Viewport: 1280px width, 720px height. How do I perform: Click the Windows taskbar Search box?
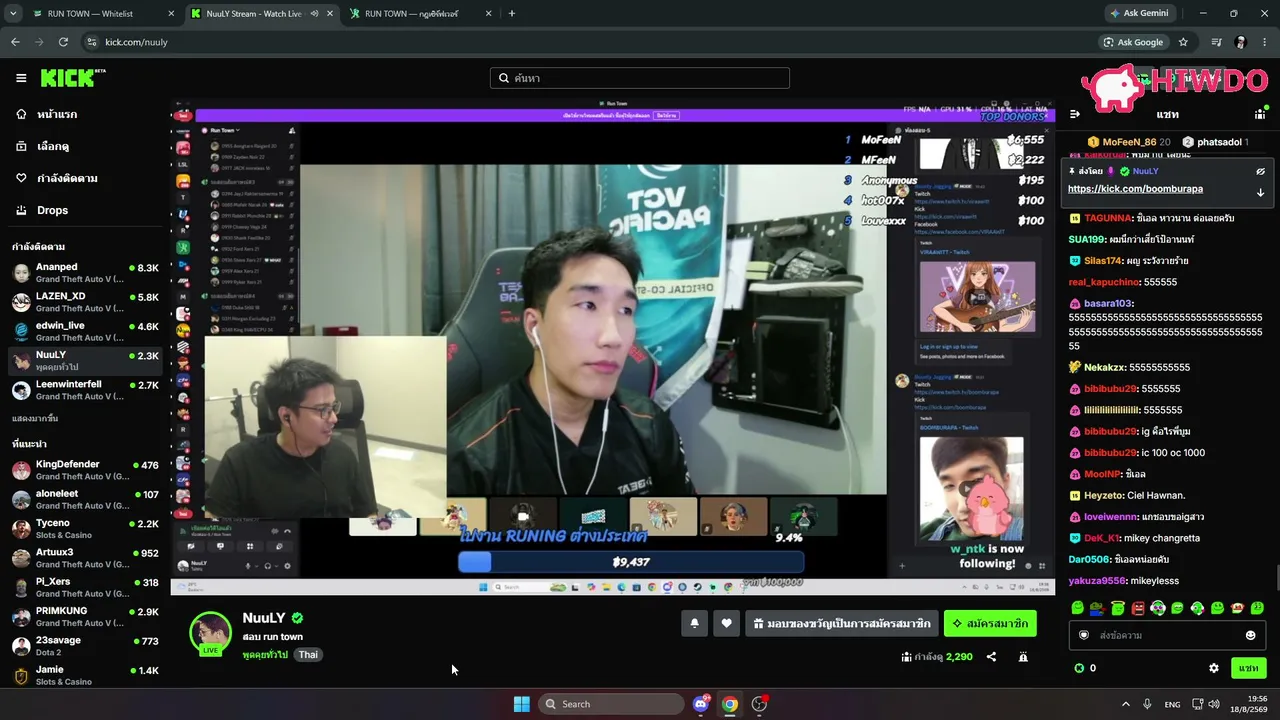611,704
